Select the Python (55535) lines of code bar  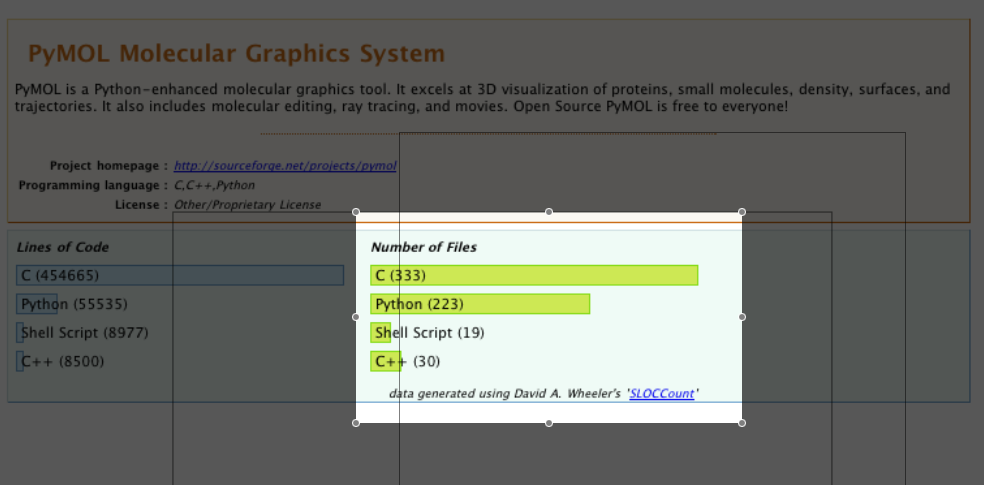[x=37, y=304]
